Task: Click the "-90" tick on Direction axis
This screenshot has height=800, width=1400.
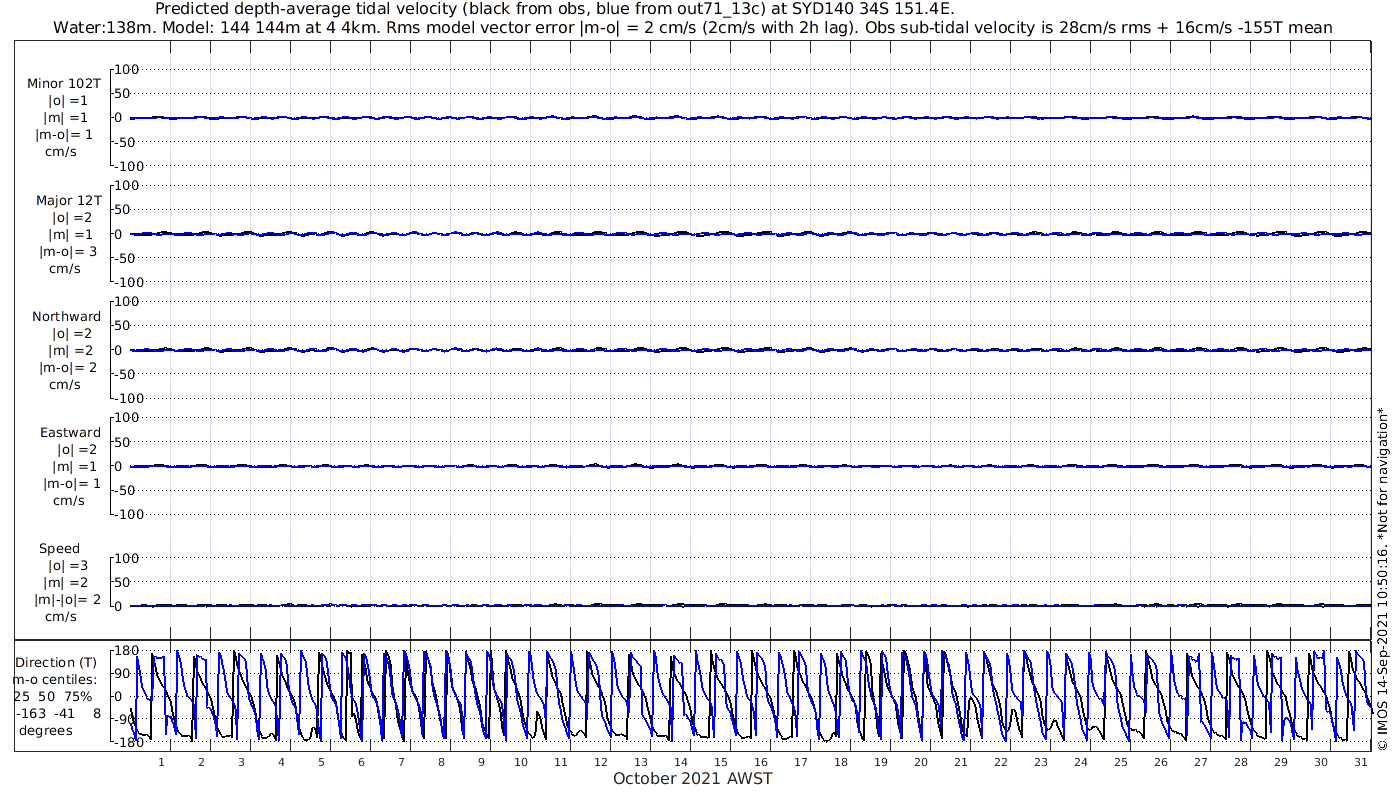Action: tap(126, 720)
